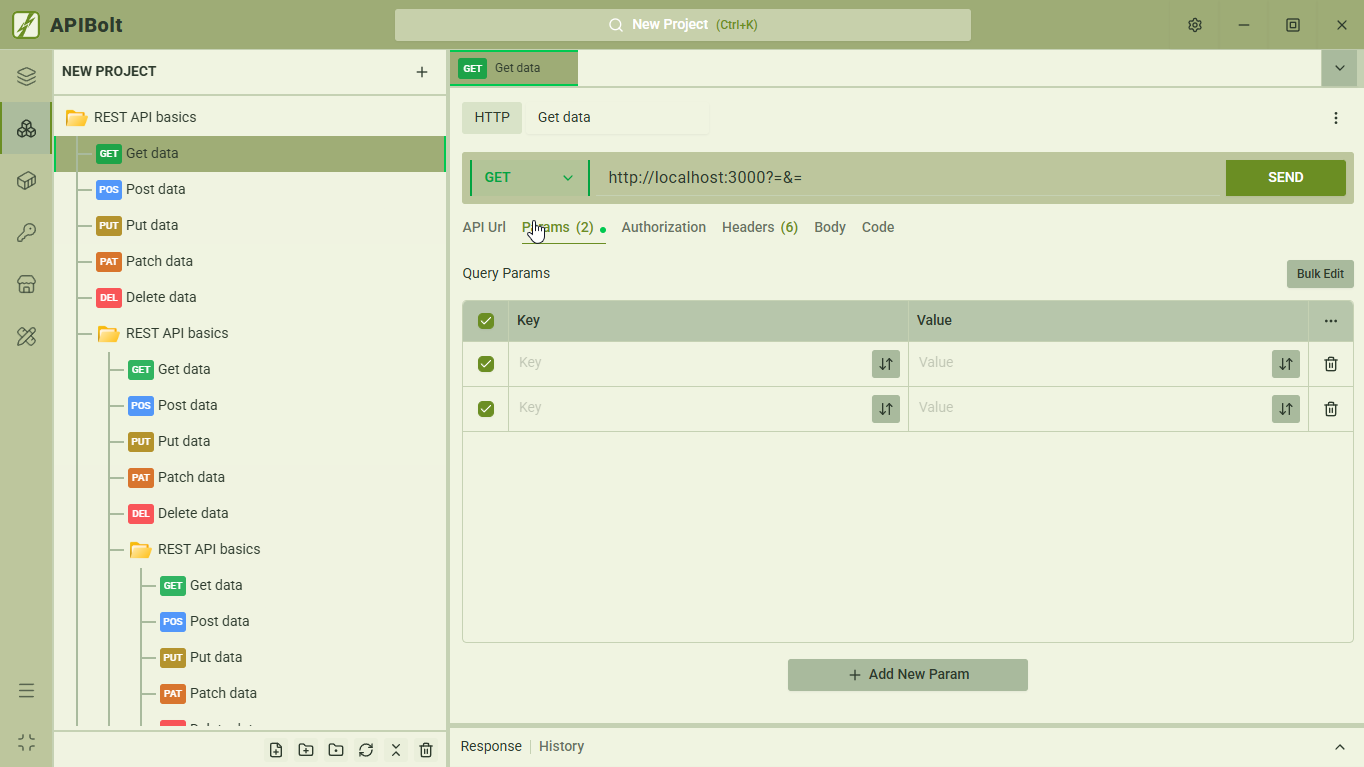Switch to the Headers tab

[x=759, y=228]
